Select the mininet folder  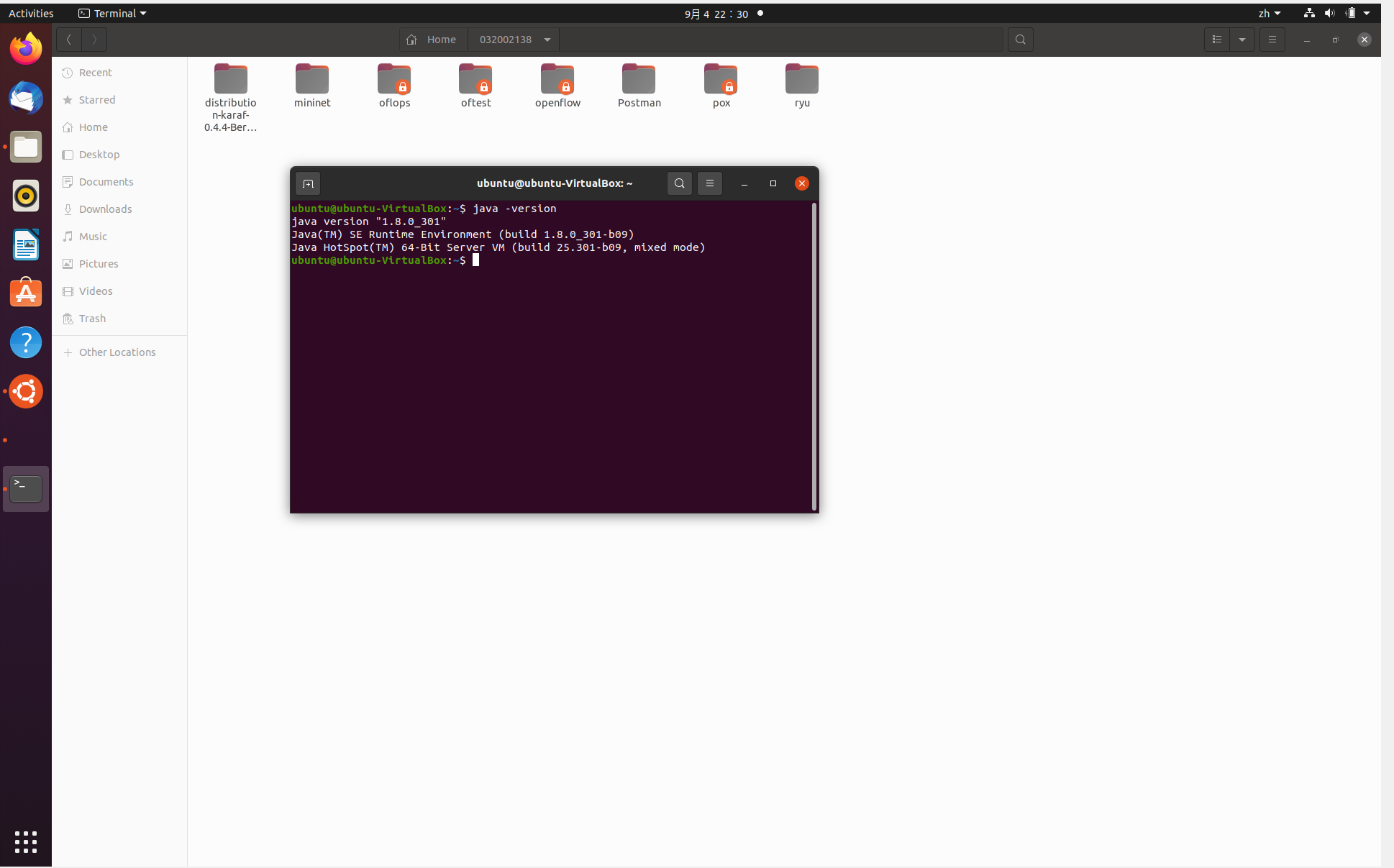[312, 86]
